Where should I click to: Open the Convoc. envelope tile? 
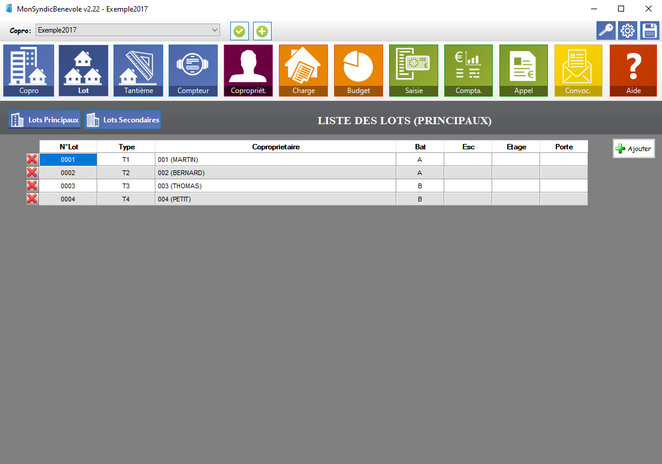click(578, 70)
